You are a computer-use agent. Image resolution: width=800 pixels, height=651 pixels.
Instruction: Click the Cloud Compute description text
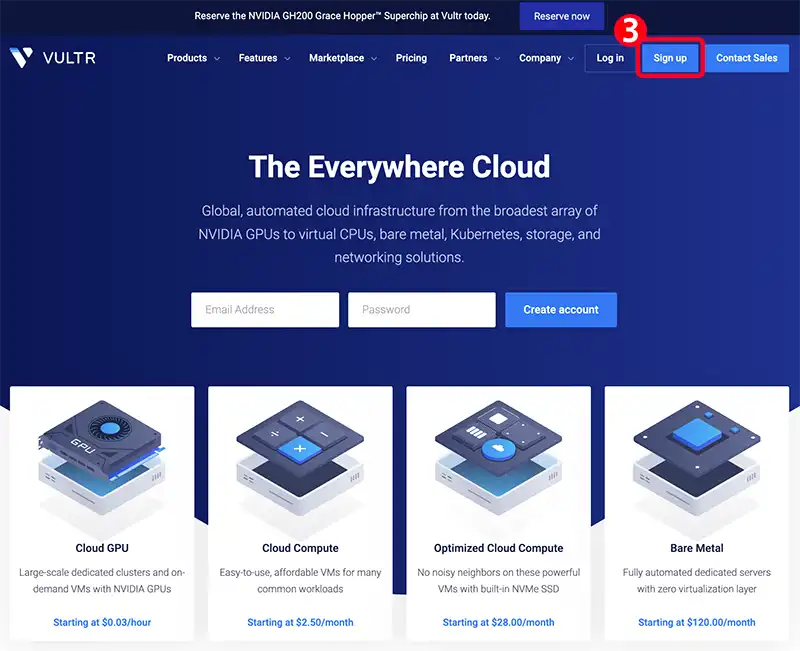pyautogui.click(x=300, y=581)
